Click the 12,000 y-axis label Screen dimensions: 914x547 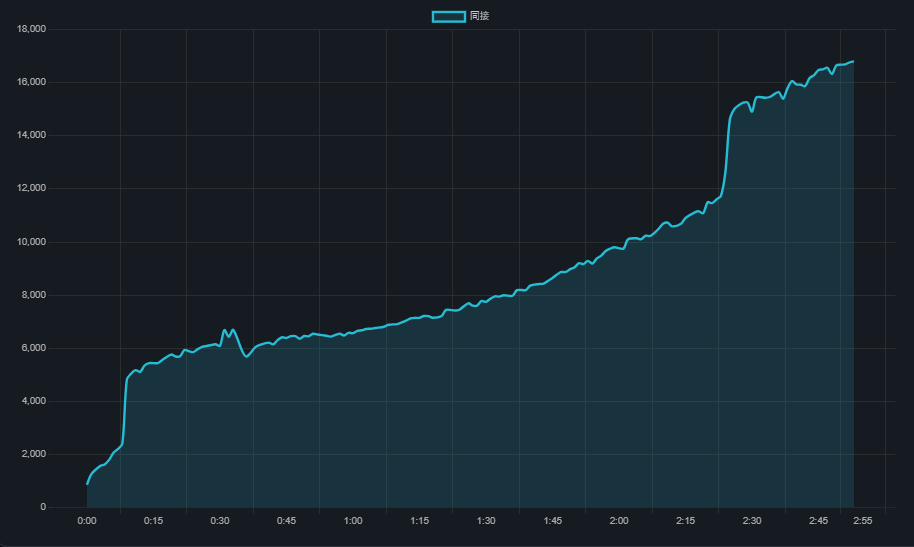[x=31, y=188]
